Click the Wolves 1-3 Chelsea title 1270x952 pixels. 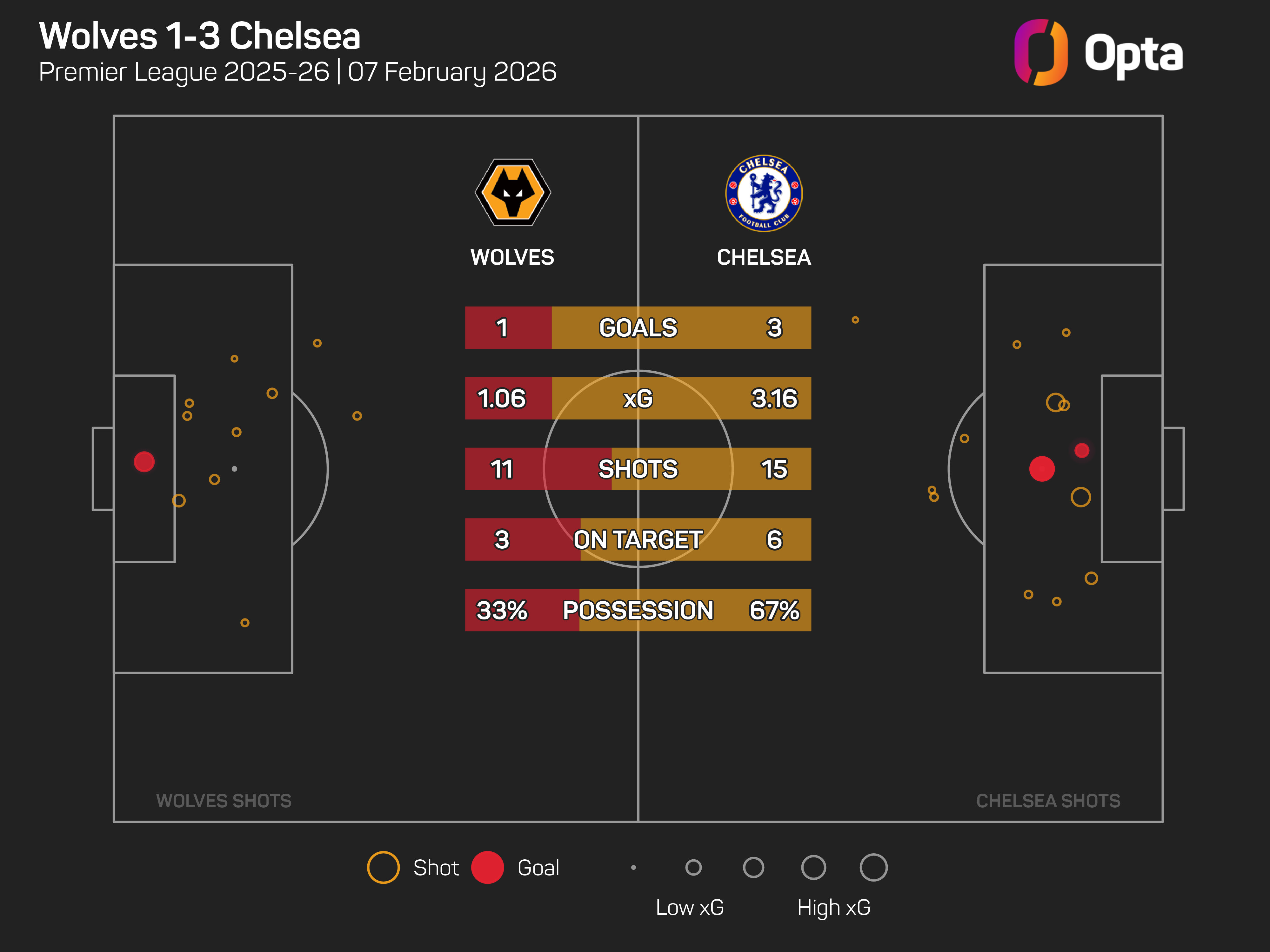point(200,36)
